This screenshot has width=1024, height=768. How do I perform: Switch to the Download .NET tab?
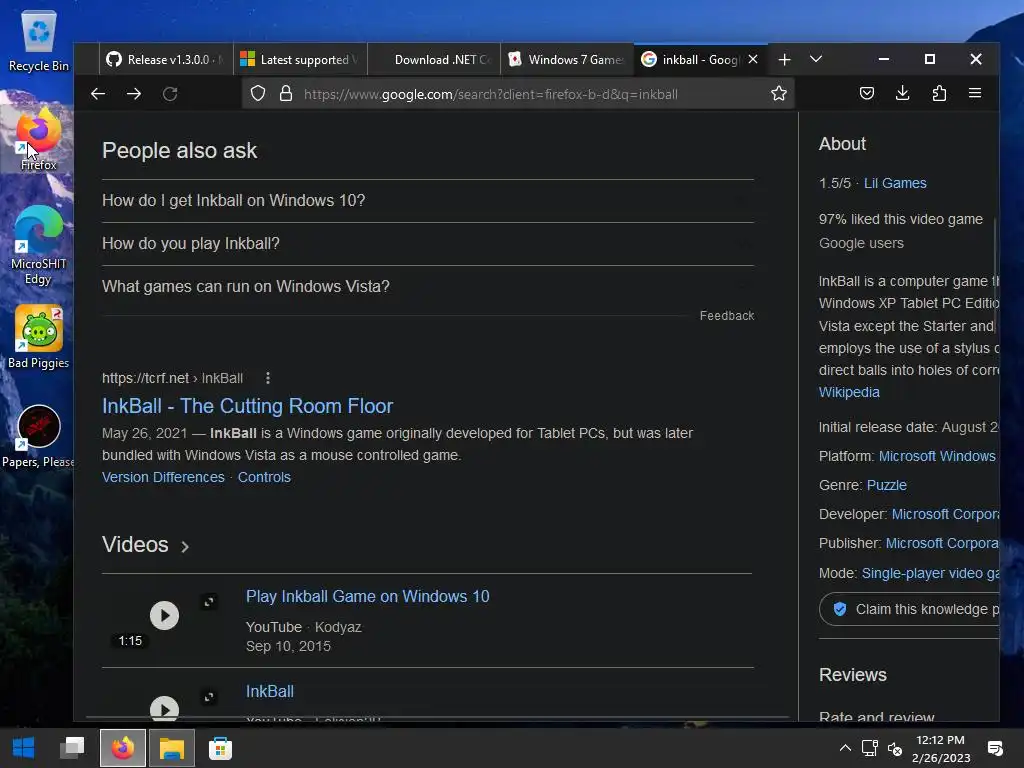[434, 59]
